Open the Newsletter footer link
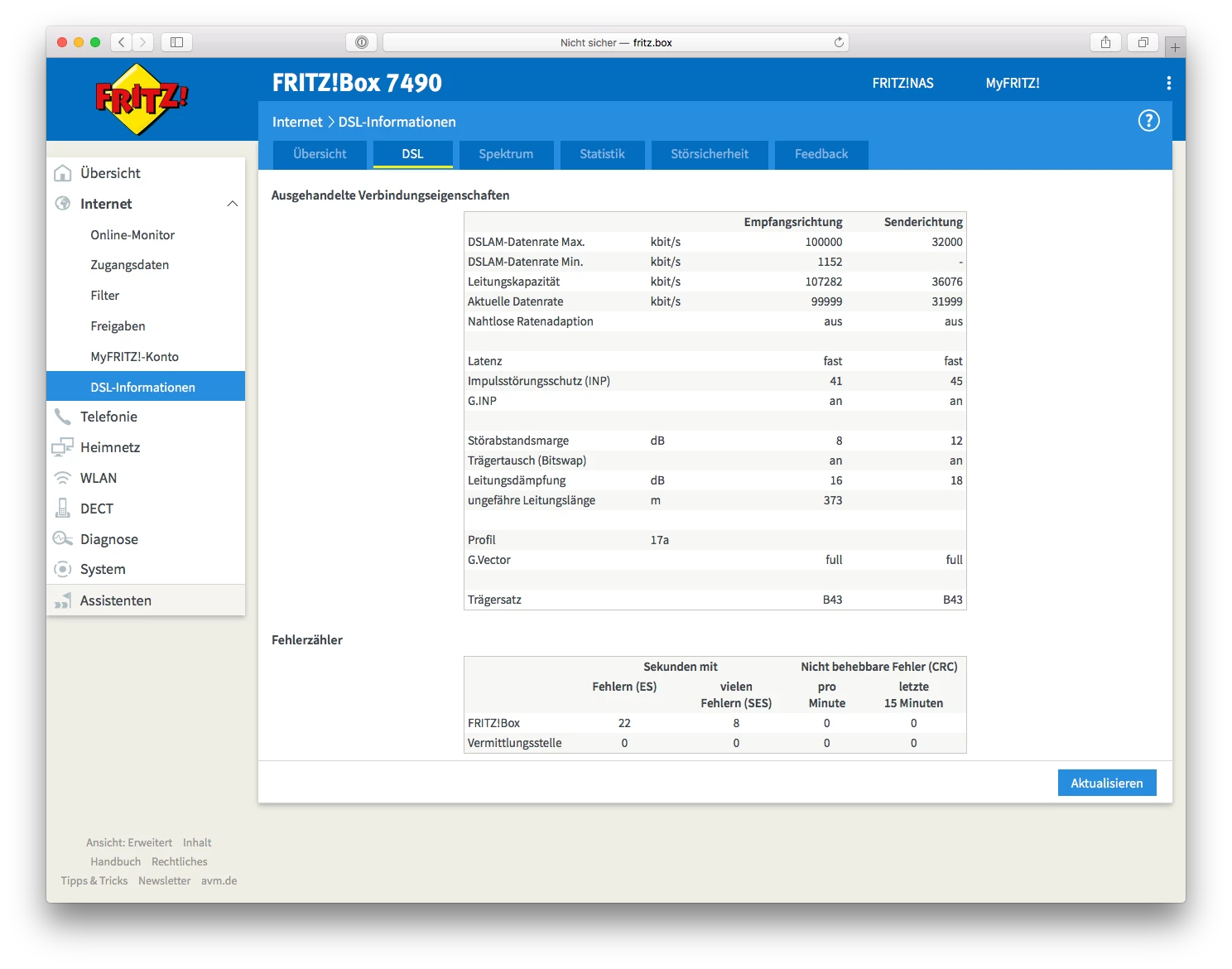This screenshot has height=969, width=1232. [164, 880]
